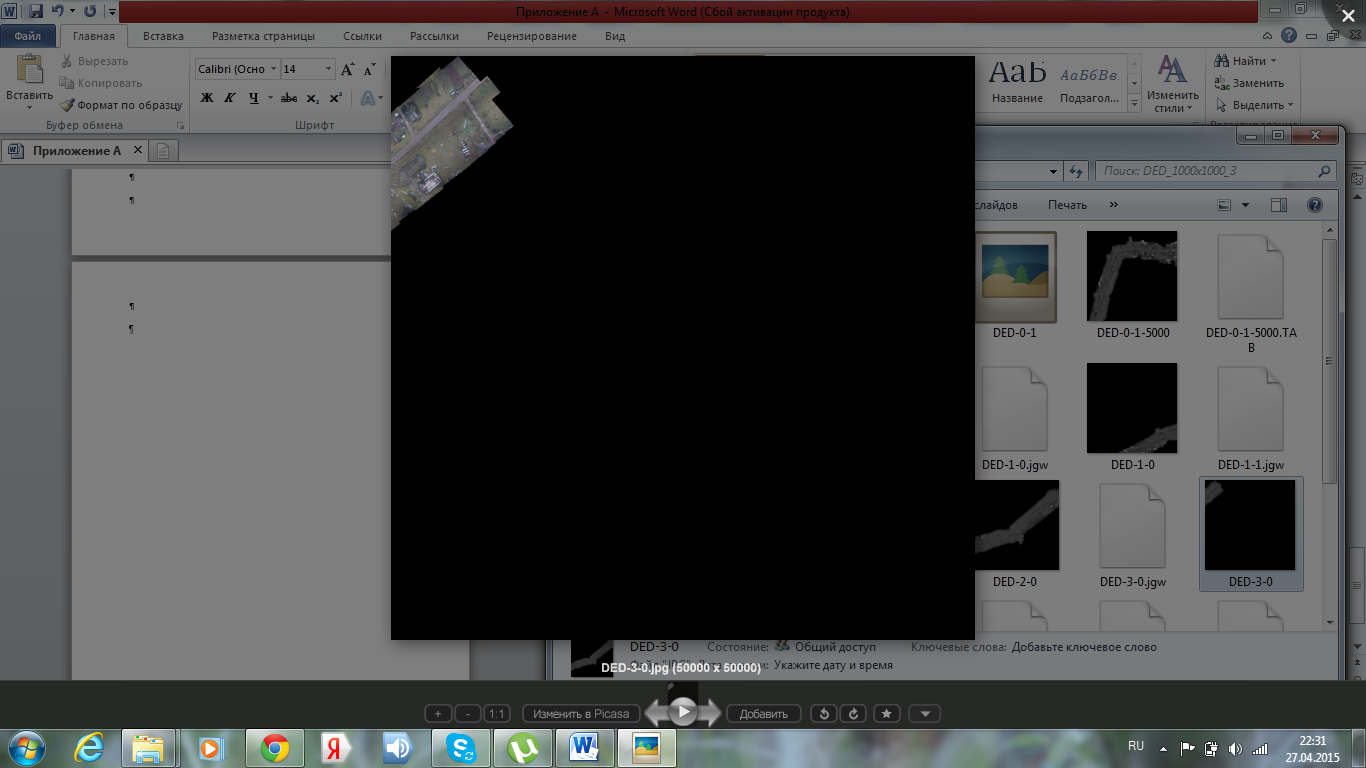
Task: Toggle strikethrough abc formatting
Action: [x=289, y=98]
